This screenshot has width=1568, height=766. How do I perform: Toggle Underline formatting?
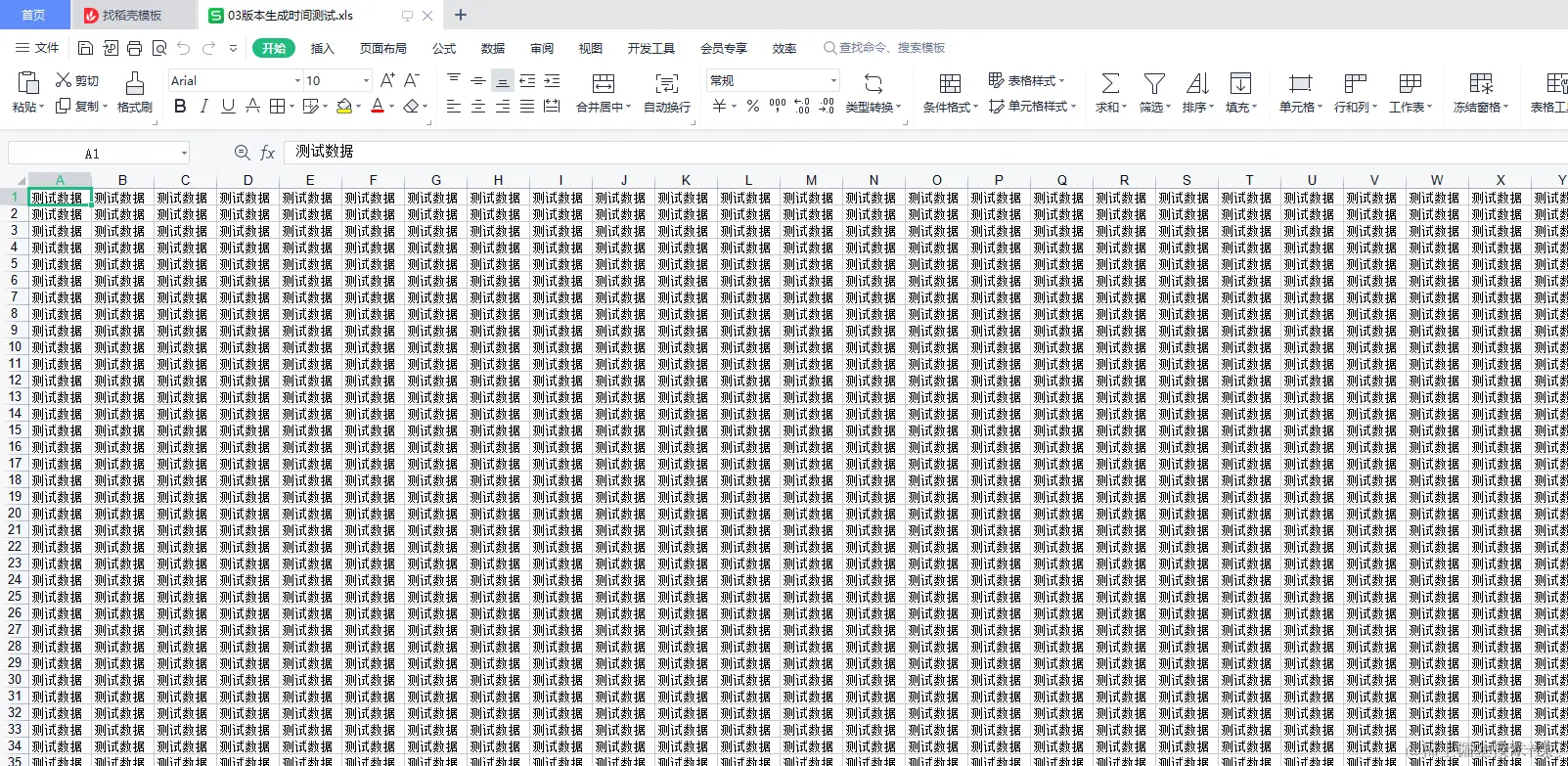coord(228,106)
